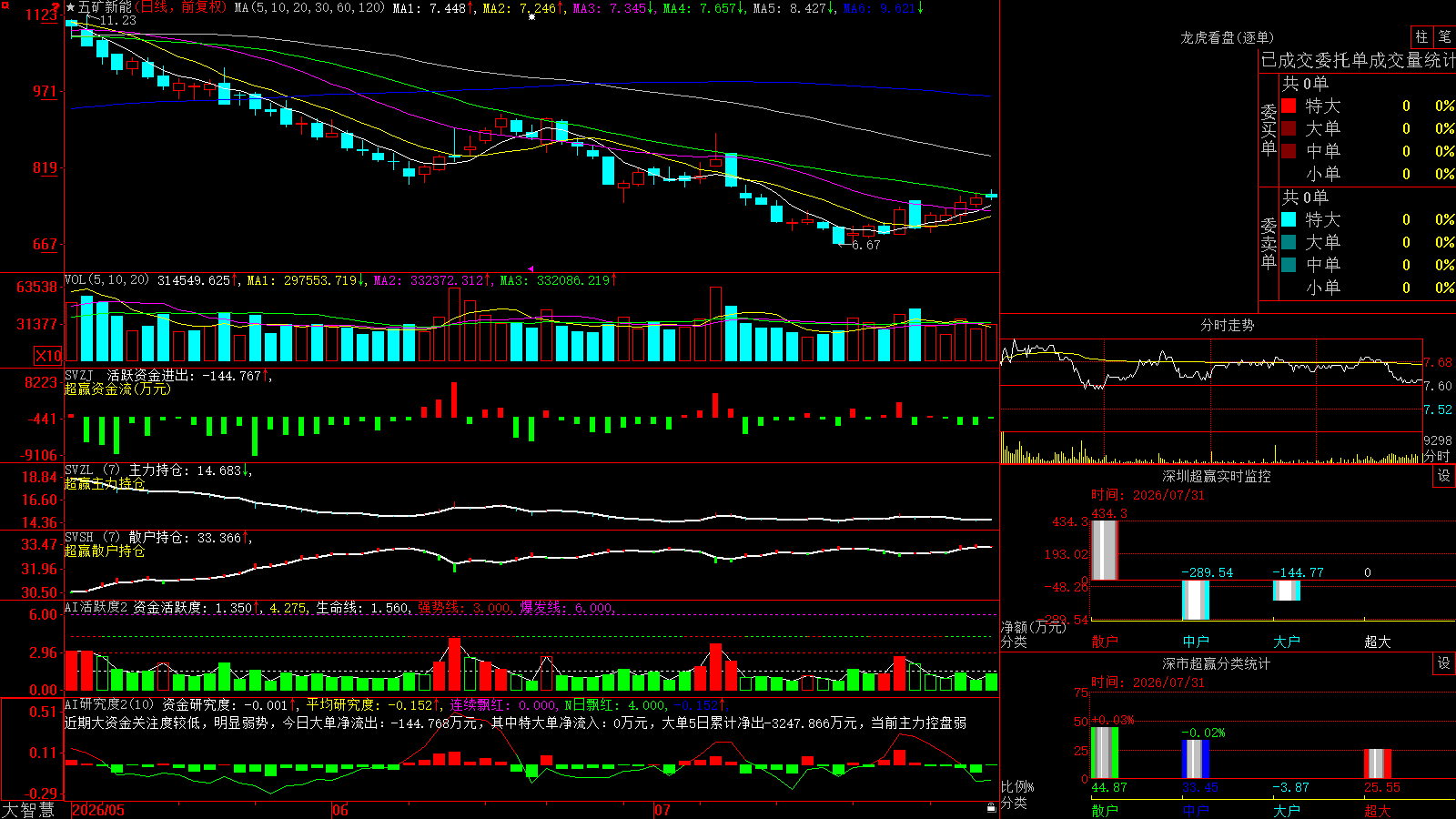Click the dark red 大单 swatch under 委买单

(x=1289, y=128)
